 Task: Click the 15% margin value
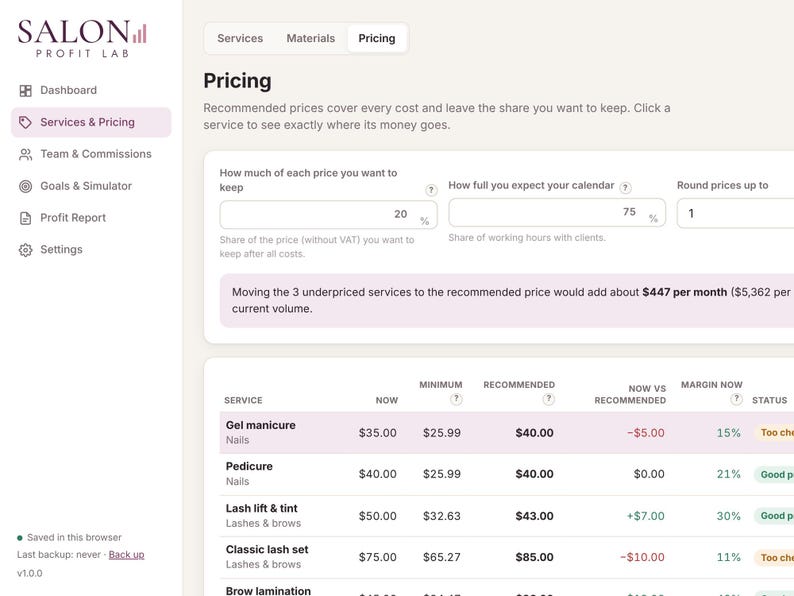click(x=729, y=433)
